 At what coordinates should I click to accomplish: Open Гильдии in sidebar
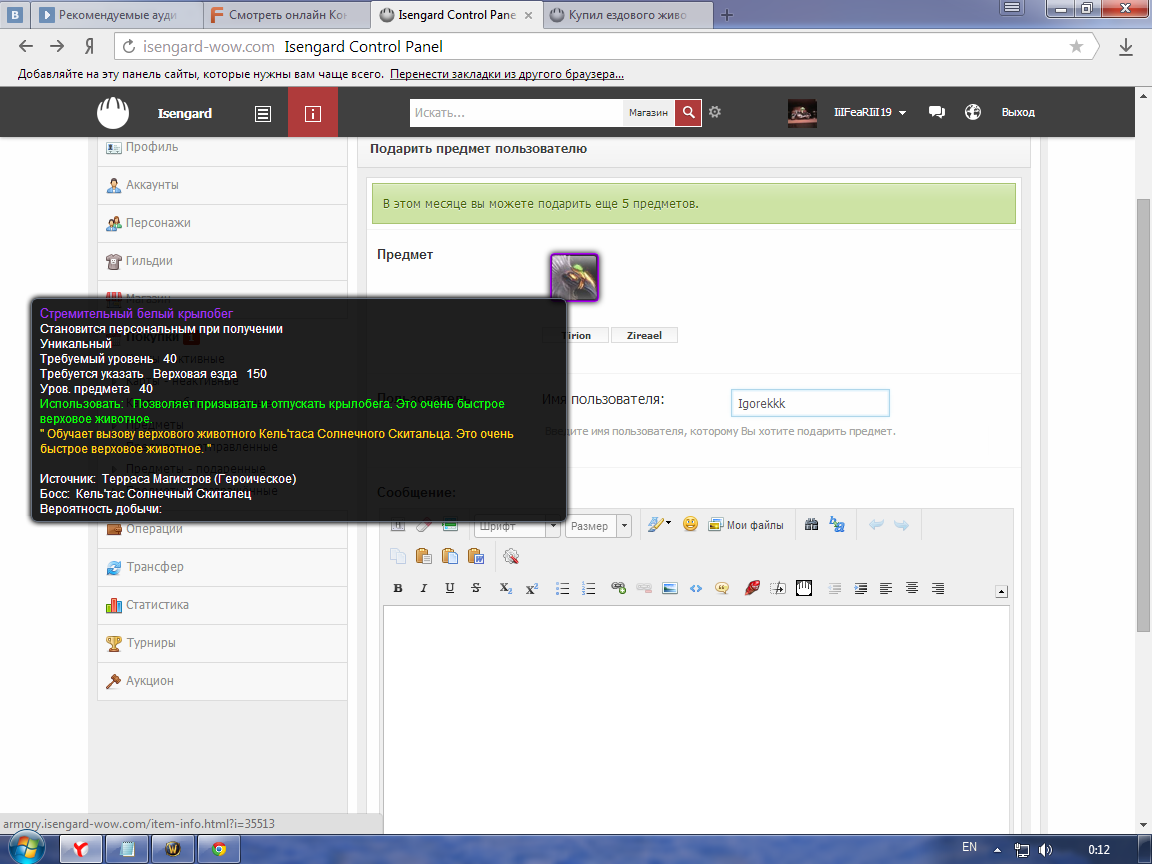(x=223, y=262)
